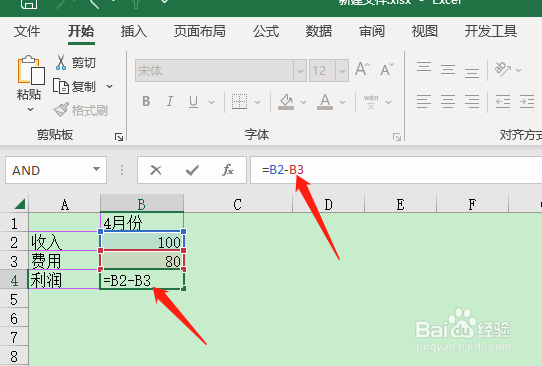This screenshot has height=366, width=542.
Task: Click the Increase Indent icon
Action: [x=527, y=102]
